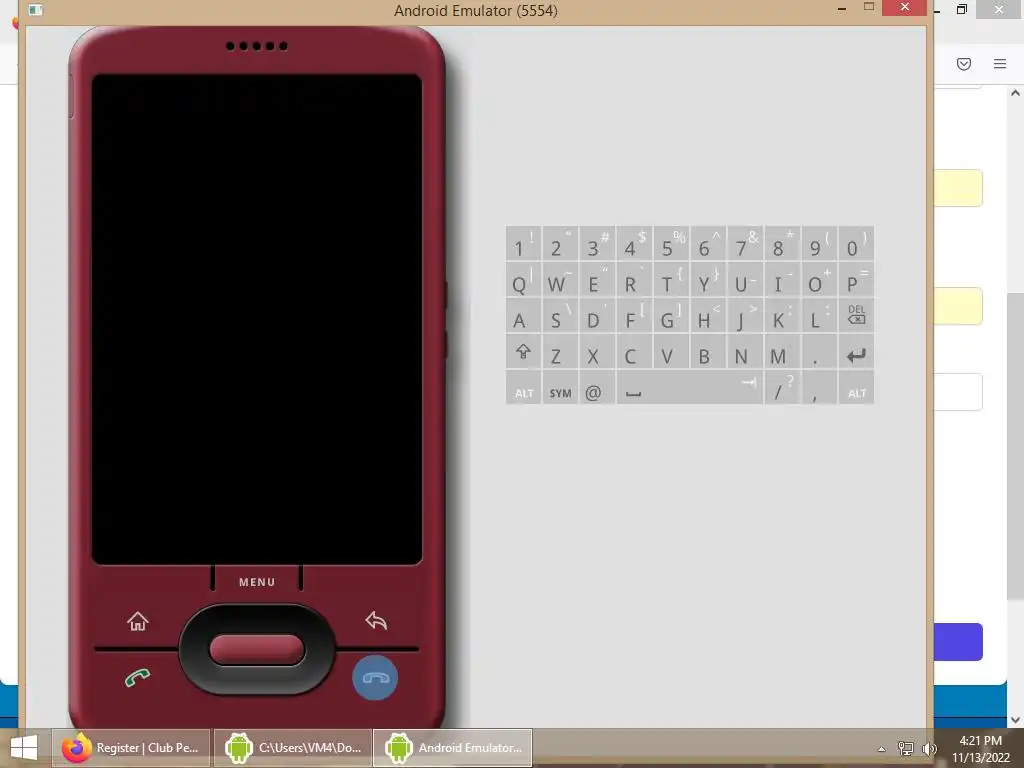Click the C key
The height and width of the screenshot is (768, 1024).
[634, 352]
